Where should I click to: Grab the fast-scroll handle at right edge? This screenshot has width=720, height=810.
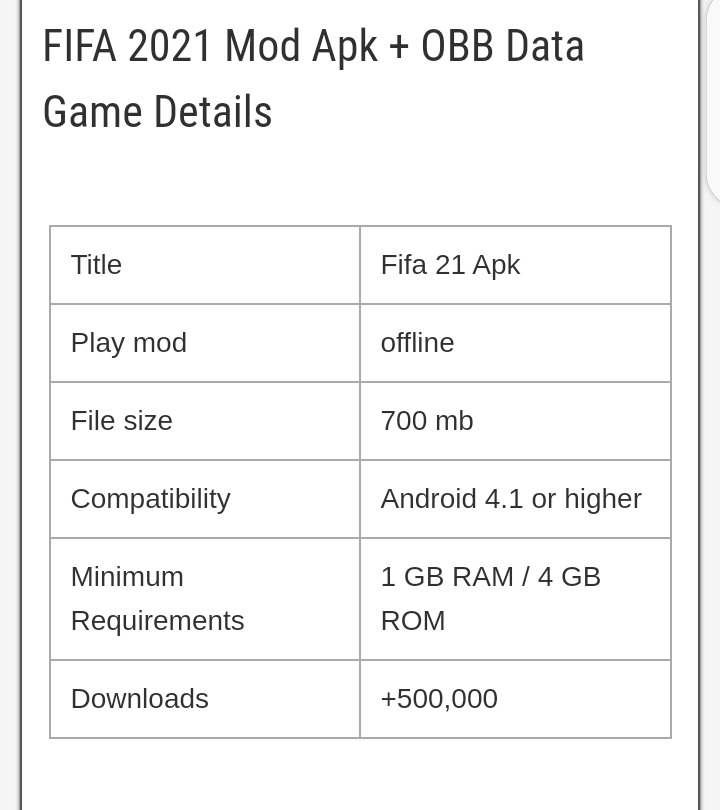point(713,100)
